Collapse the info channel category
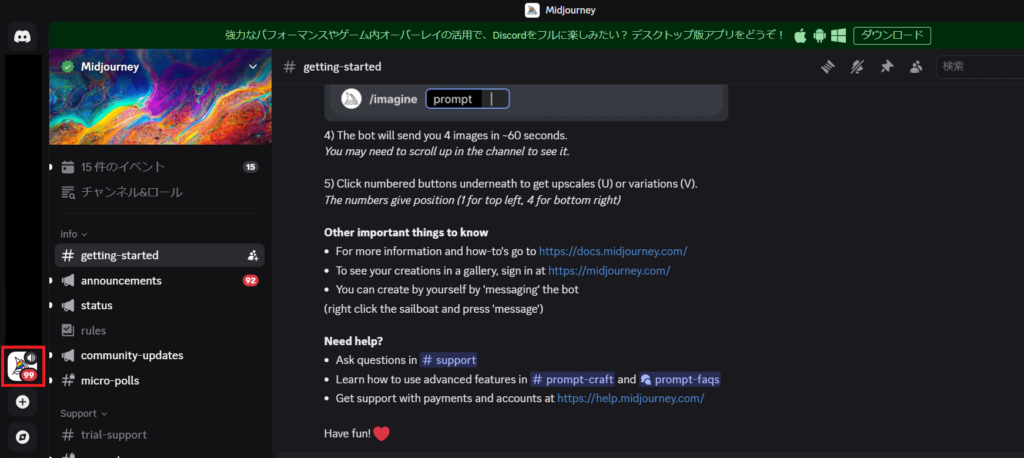This screenshot has height=458, width=1024. click(x=74, y=234)
